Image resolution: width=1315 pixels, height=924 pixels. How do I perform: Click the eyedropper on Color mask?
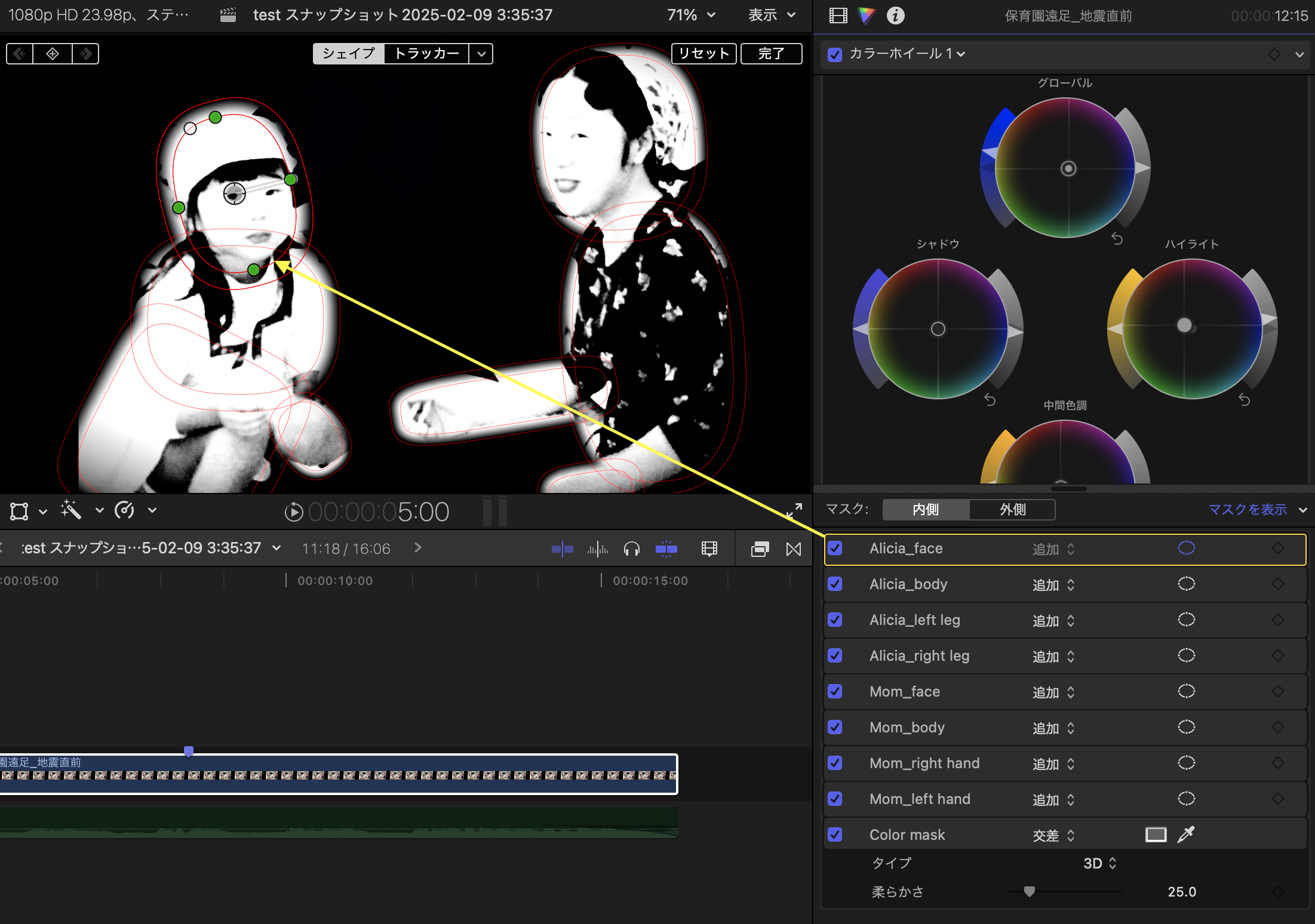(x=1186, y=834)
